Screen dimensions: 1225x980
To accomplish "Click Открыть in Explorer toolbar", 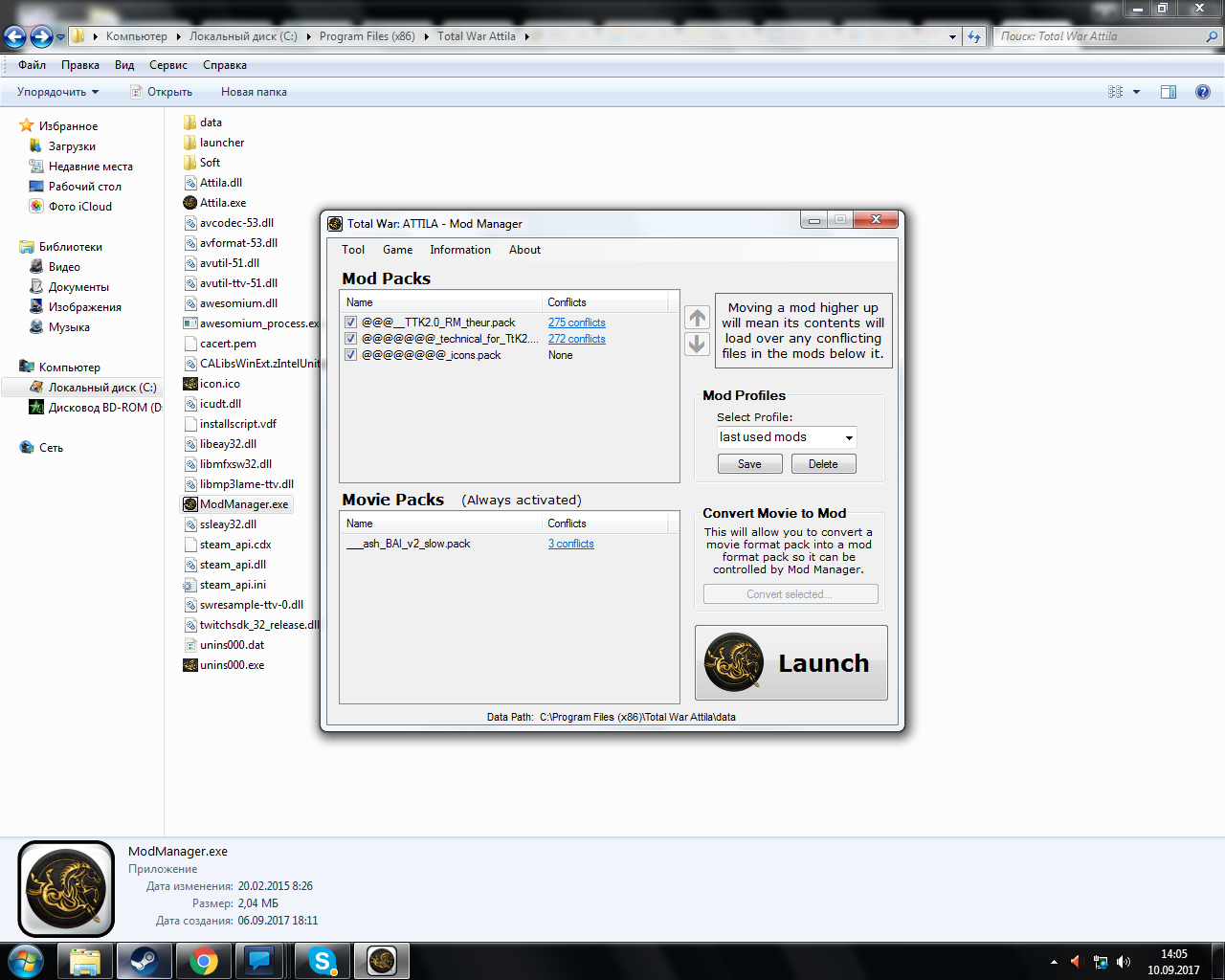I will pyautogui.click(x=162, y=92).
